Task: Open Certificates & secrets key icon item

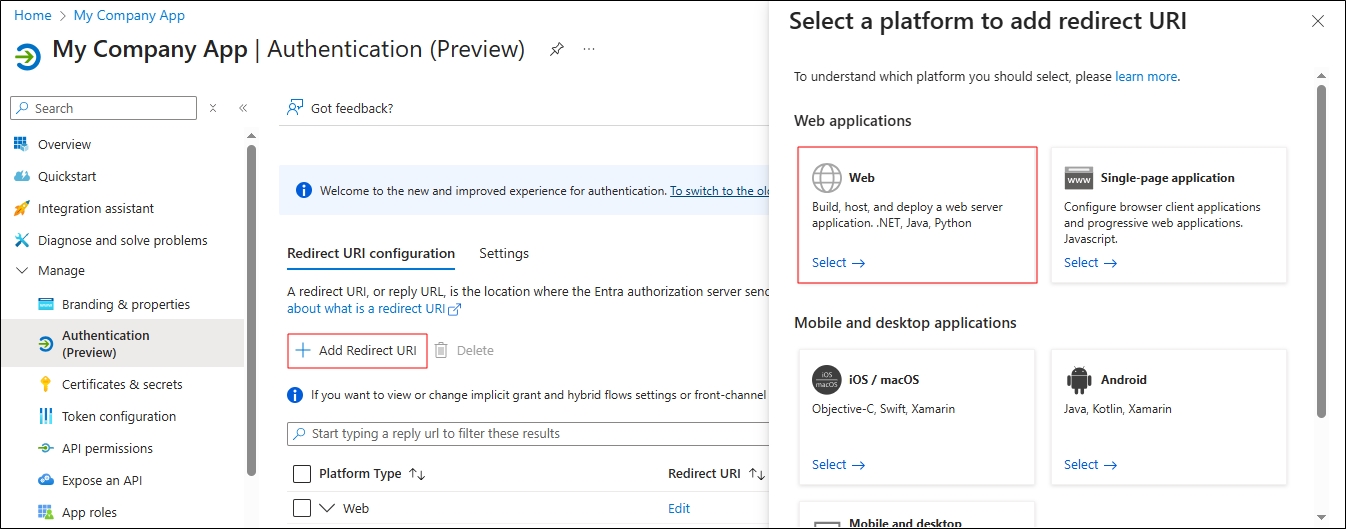Action: (x=121, y=384)
